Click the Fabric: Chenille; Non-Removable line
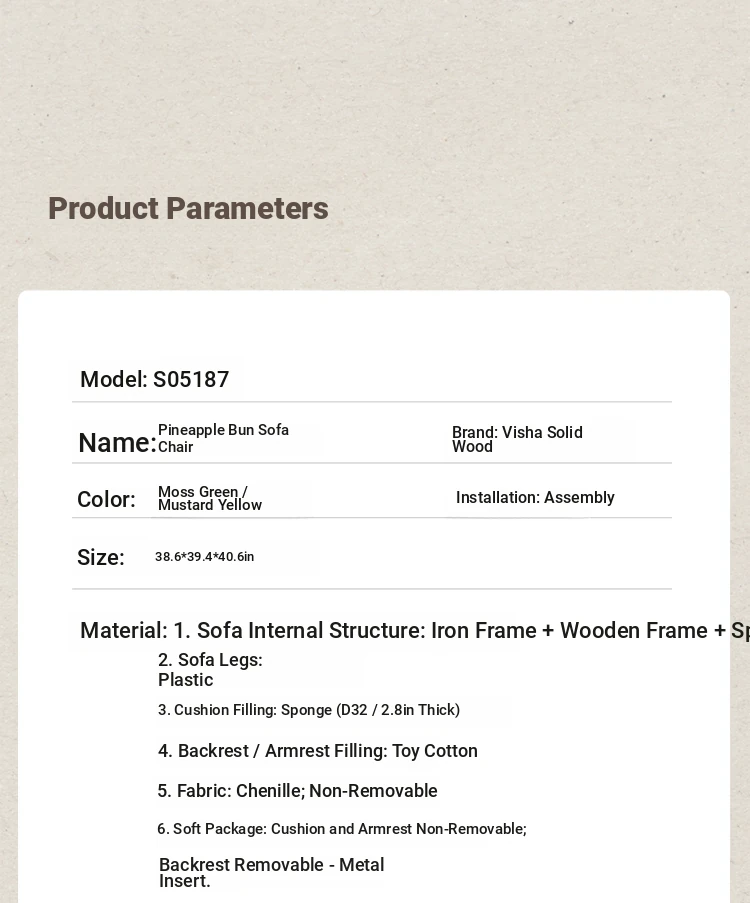This screenshot has width=750, height=903. coord(297,791)
